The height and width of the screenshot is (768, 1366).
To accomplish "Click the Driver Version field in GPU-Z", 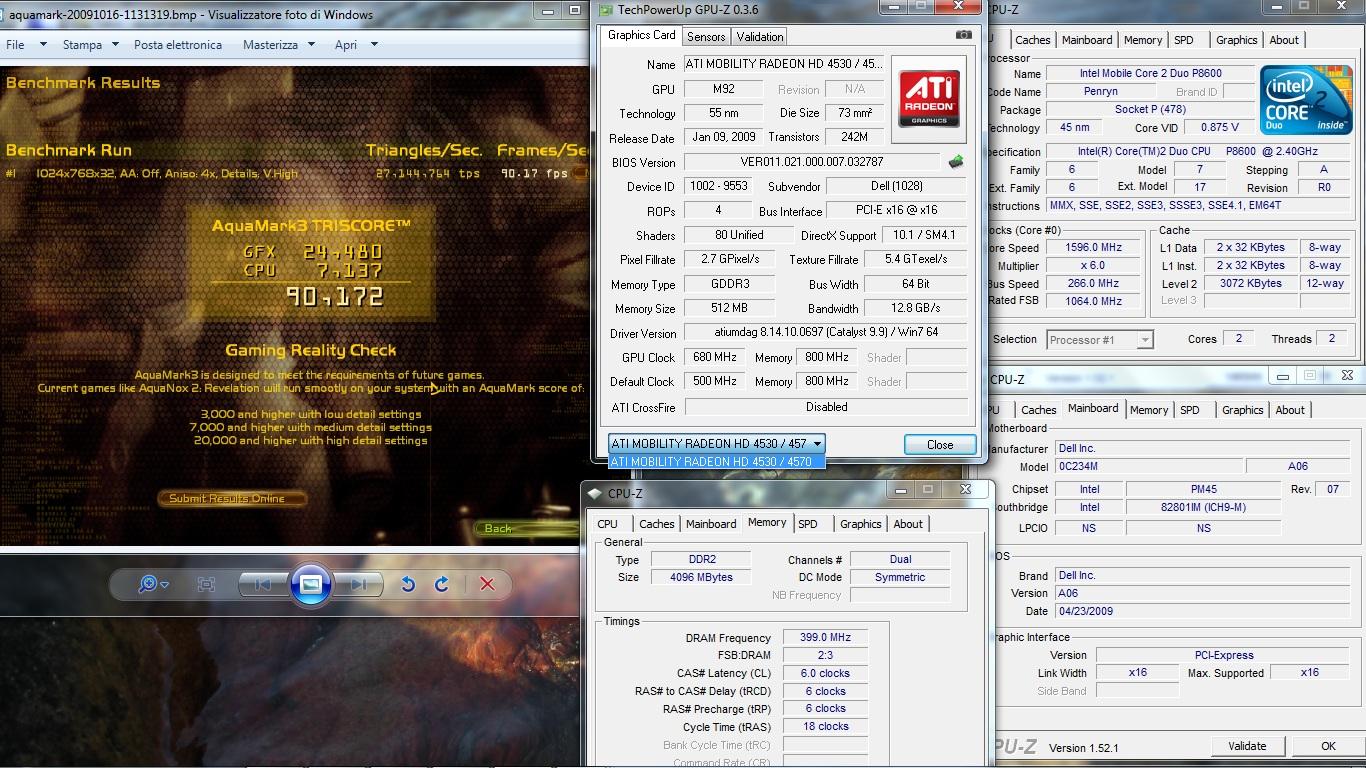I will click(x=826, y=332).
